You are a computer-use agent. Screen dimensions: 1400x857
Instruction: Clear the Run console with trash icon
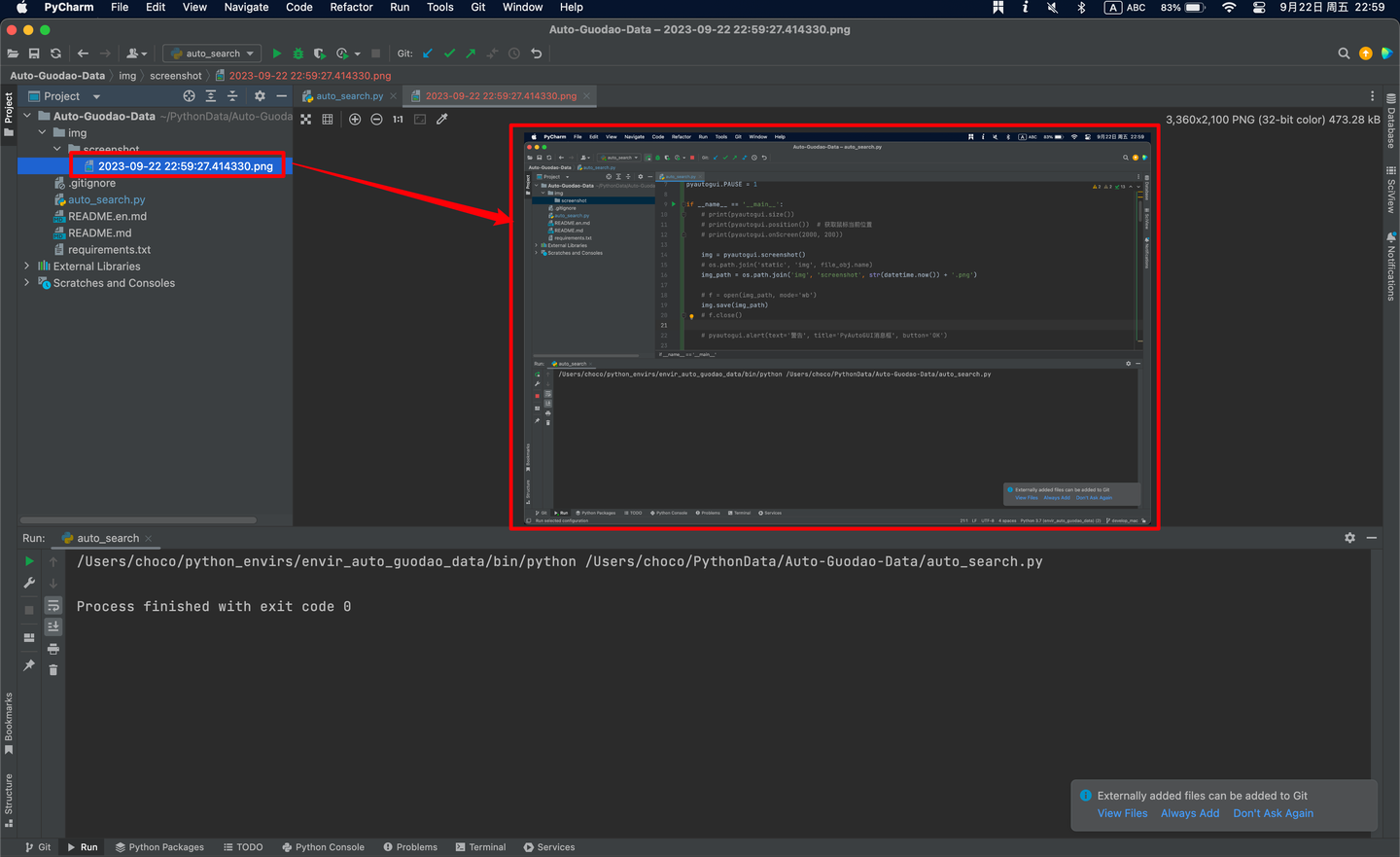tap(53, 669)
